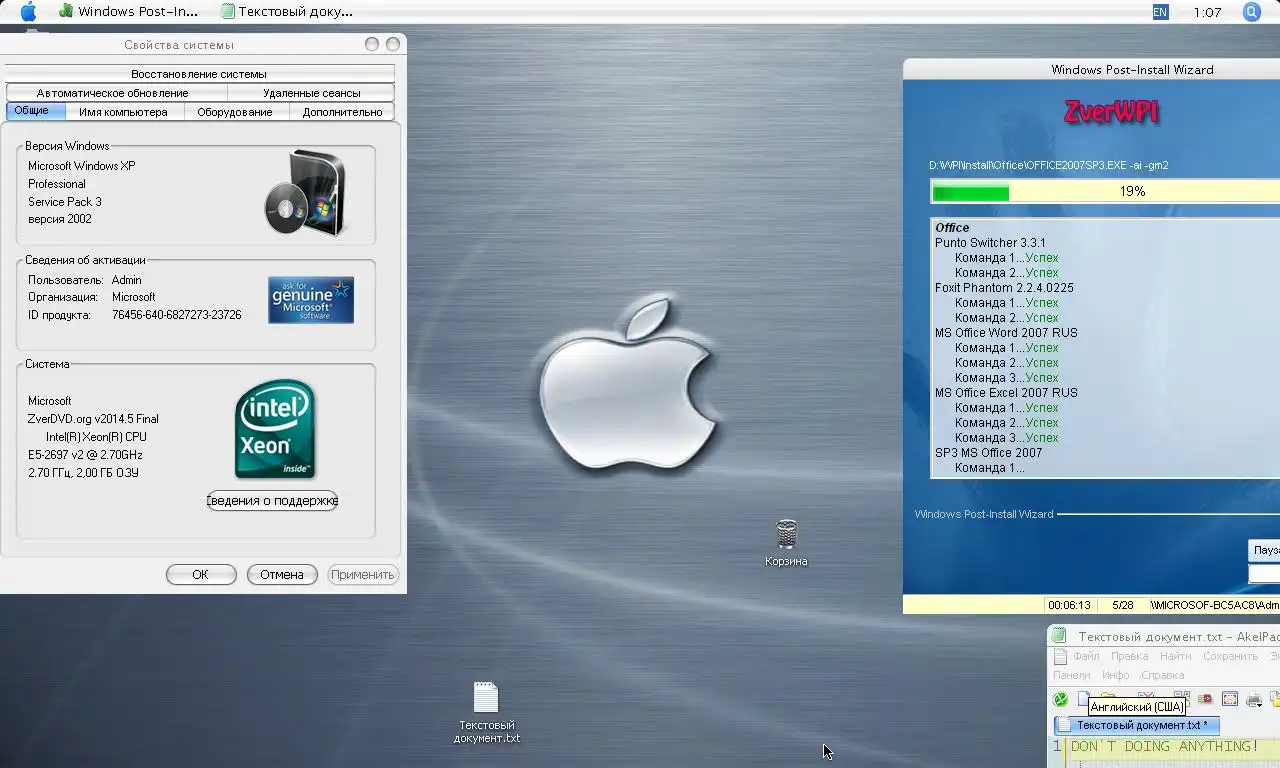This screenshot has height=768, width=1280.
Task: Click the print icon in AkelPad toolbar
Action: coord(1254,699)
